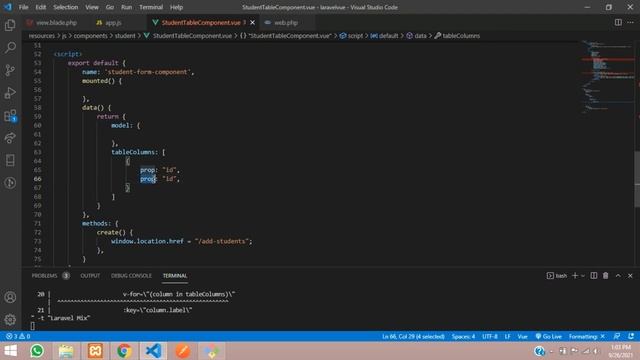Open the Search view in activity bar

pos(10,47)
